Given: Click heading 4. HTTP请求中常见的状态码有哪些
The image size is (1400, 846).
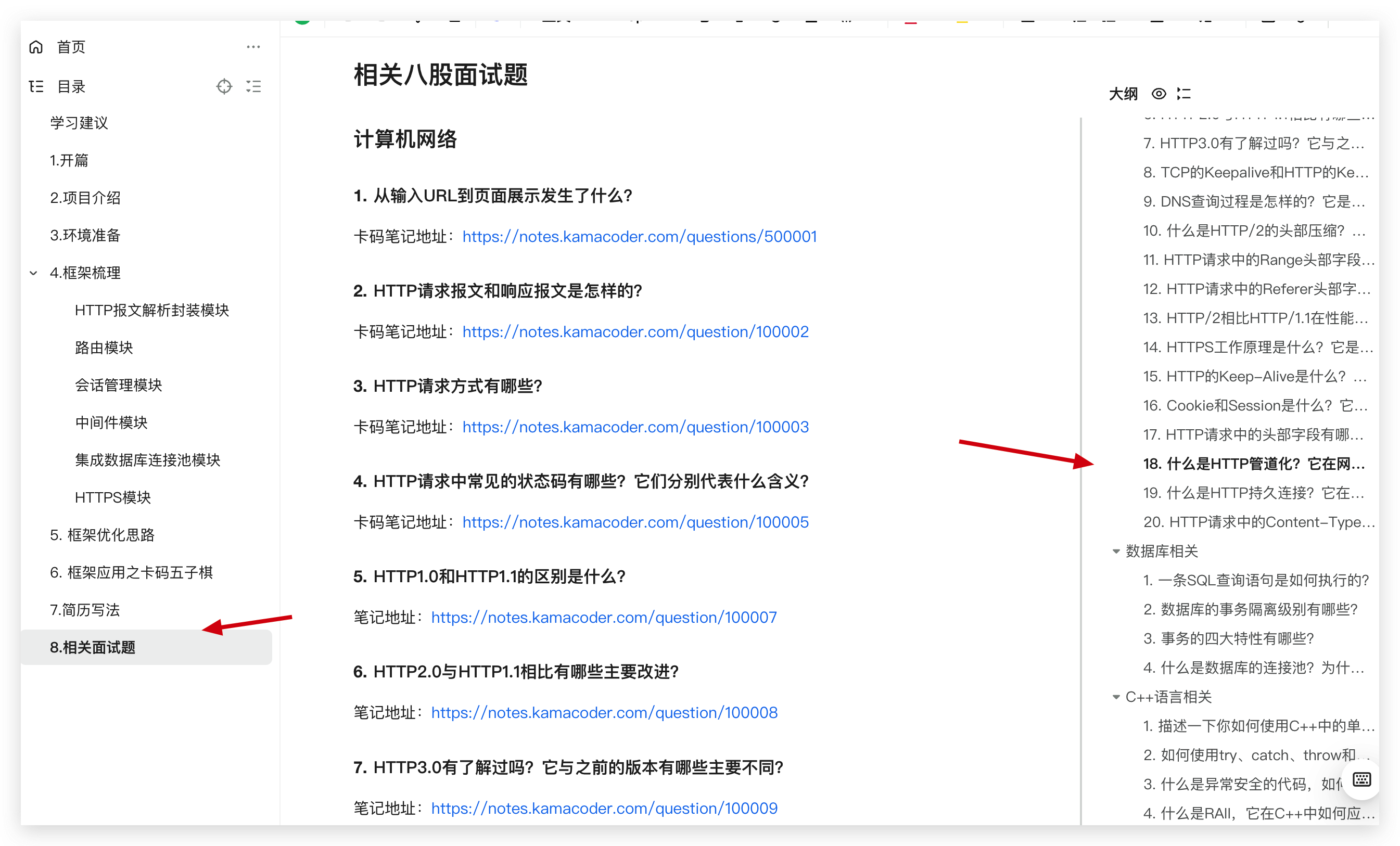Looking at the screenshot, I should tap(581, 482).
